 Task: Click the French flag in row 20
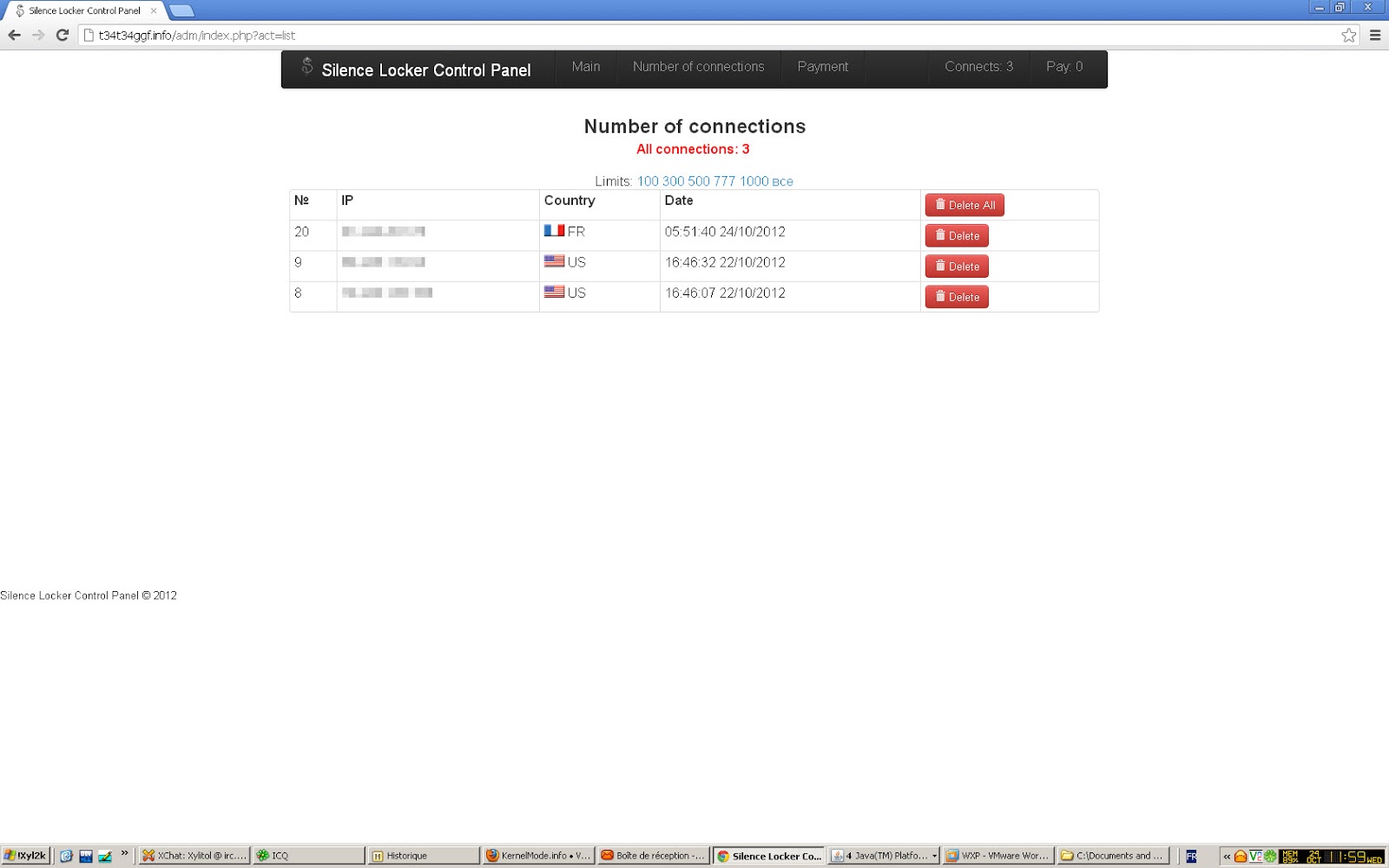(554, 231)
